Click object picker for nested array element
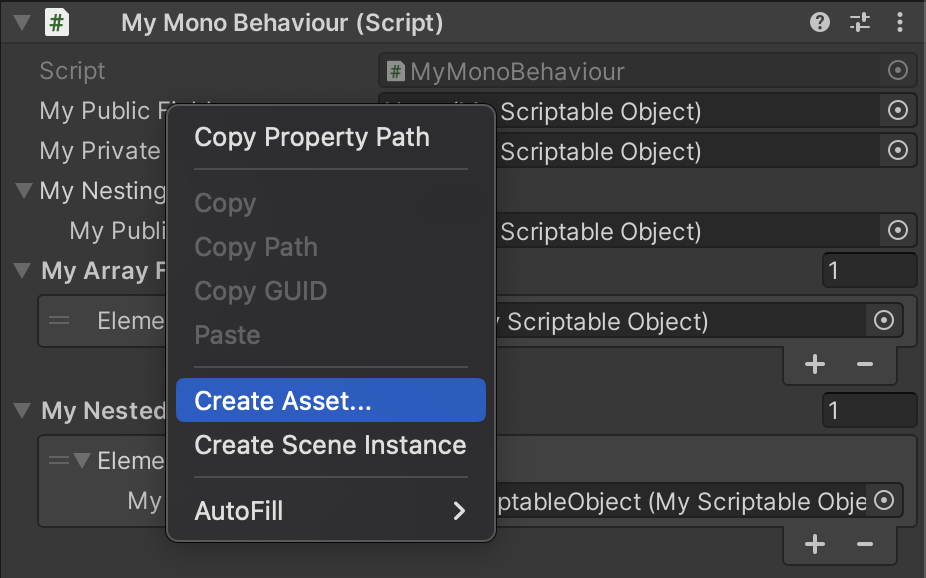Image resolution: width=926 pixels, height=578 pixels. click(884, 500)
